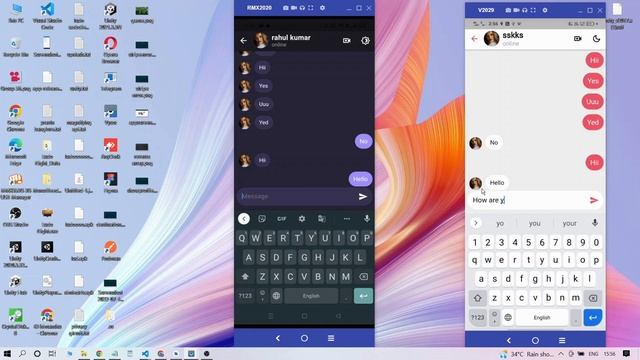Click settings gear in V2029 title bar
This screenshot has height=360, width=640.
coord(545,10)
